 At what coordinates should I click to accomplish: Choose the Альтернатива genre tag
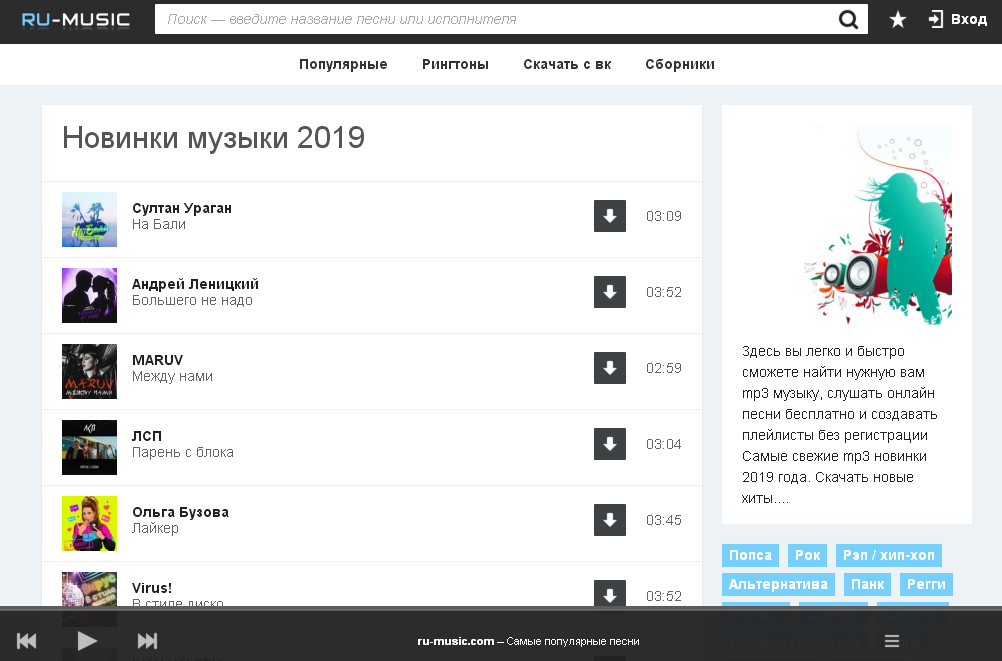coord(778,584)
